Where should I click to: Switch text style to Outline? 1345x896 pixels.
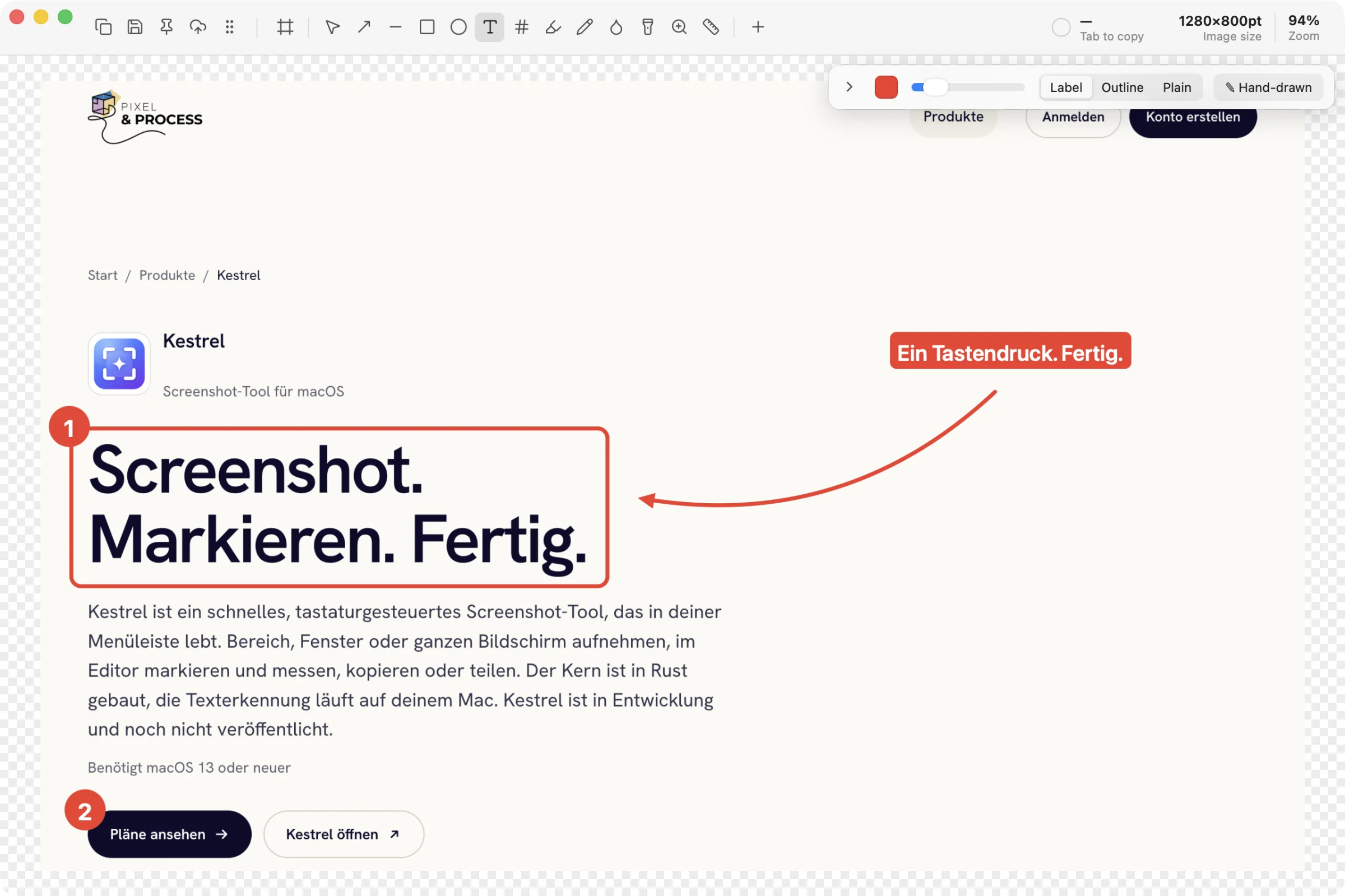point(1122,87)
